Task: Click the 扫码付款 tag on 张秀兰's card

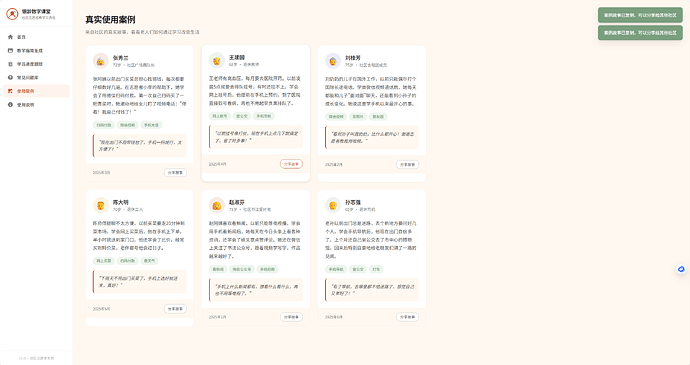Action: point(104,125)
